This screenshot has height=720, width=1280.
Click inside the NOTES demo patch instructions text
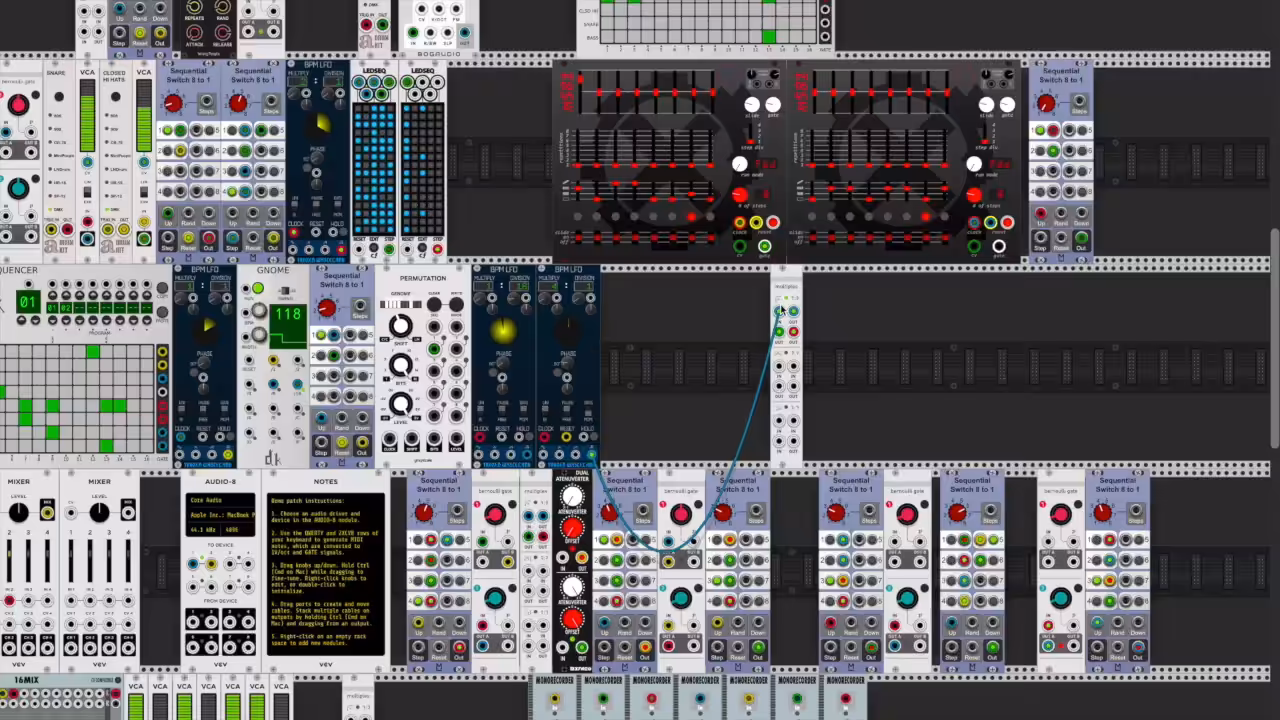pos(326,573)
